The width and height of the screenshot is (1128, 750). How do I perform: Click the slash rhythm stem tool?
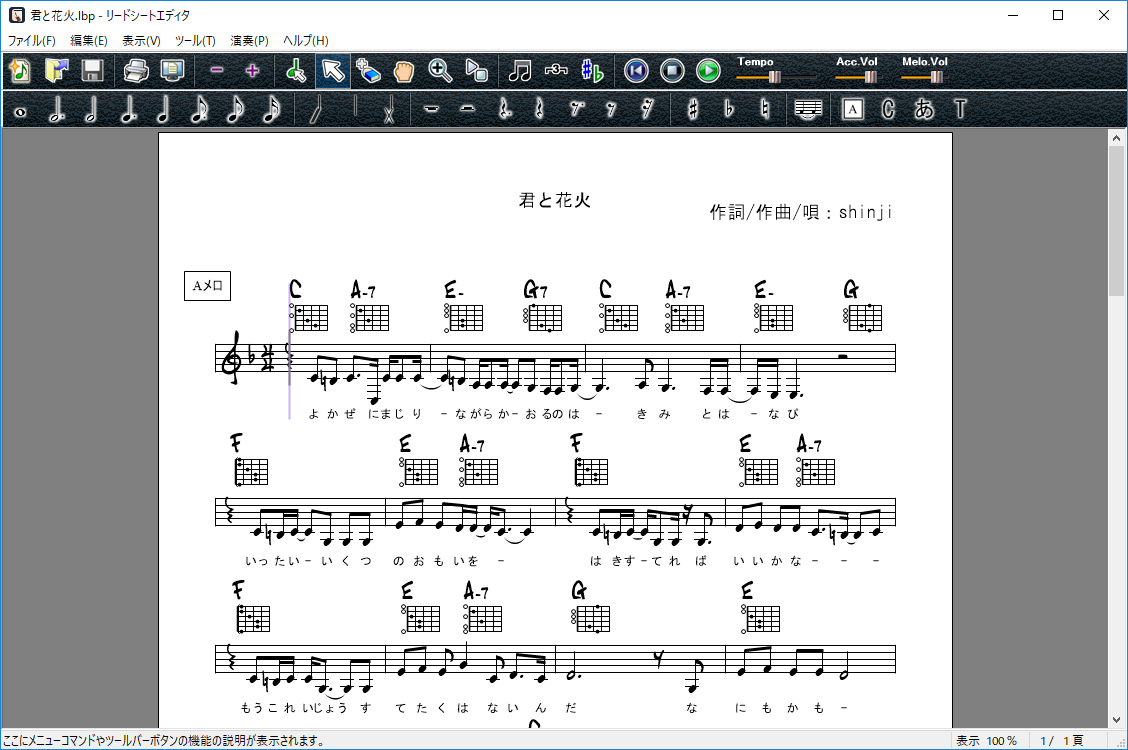[316, 110]
